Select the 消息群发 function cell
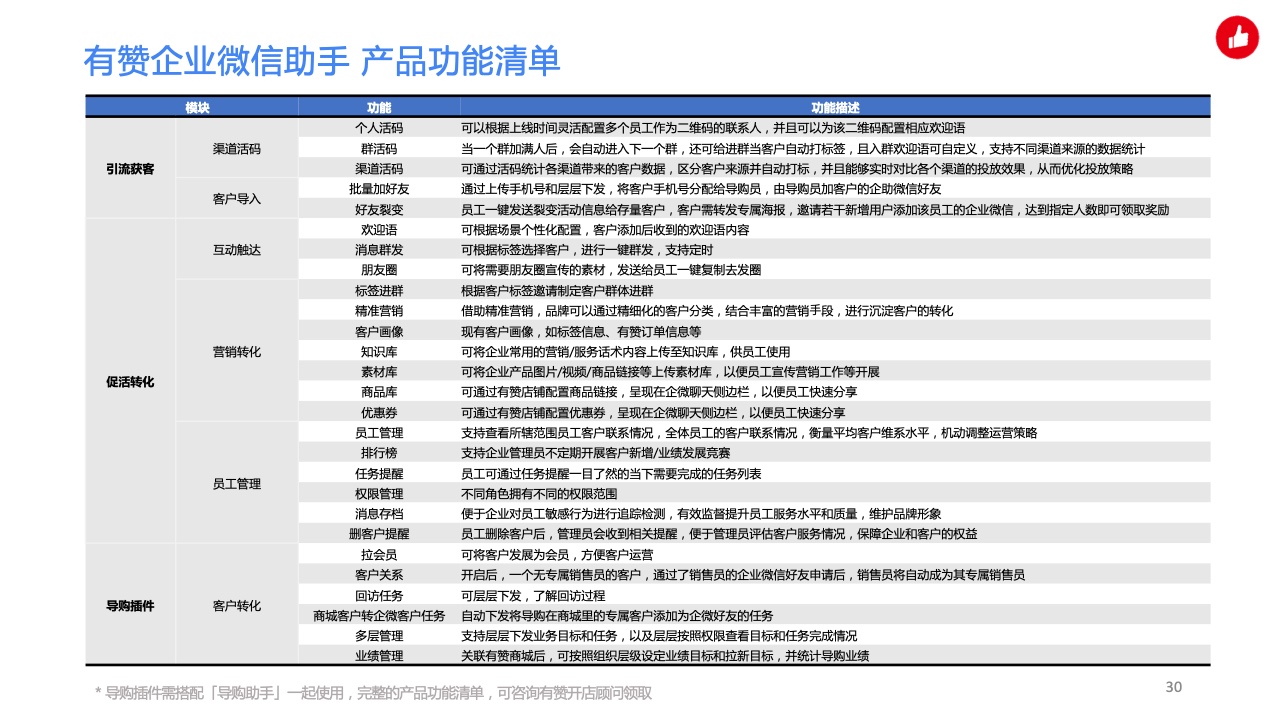This screenshot has height=720, width=1280. point(379,250)
